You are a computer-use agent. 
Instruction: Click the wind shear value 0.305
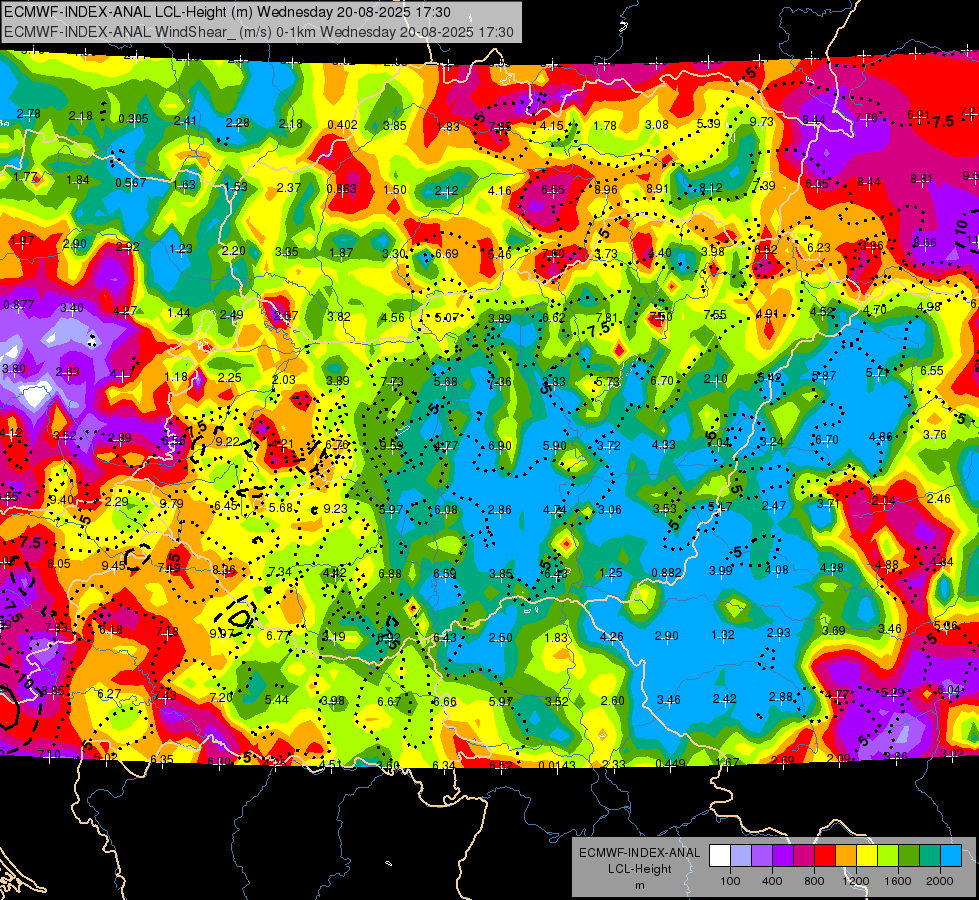click(x=133, y=119)
